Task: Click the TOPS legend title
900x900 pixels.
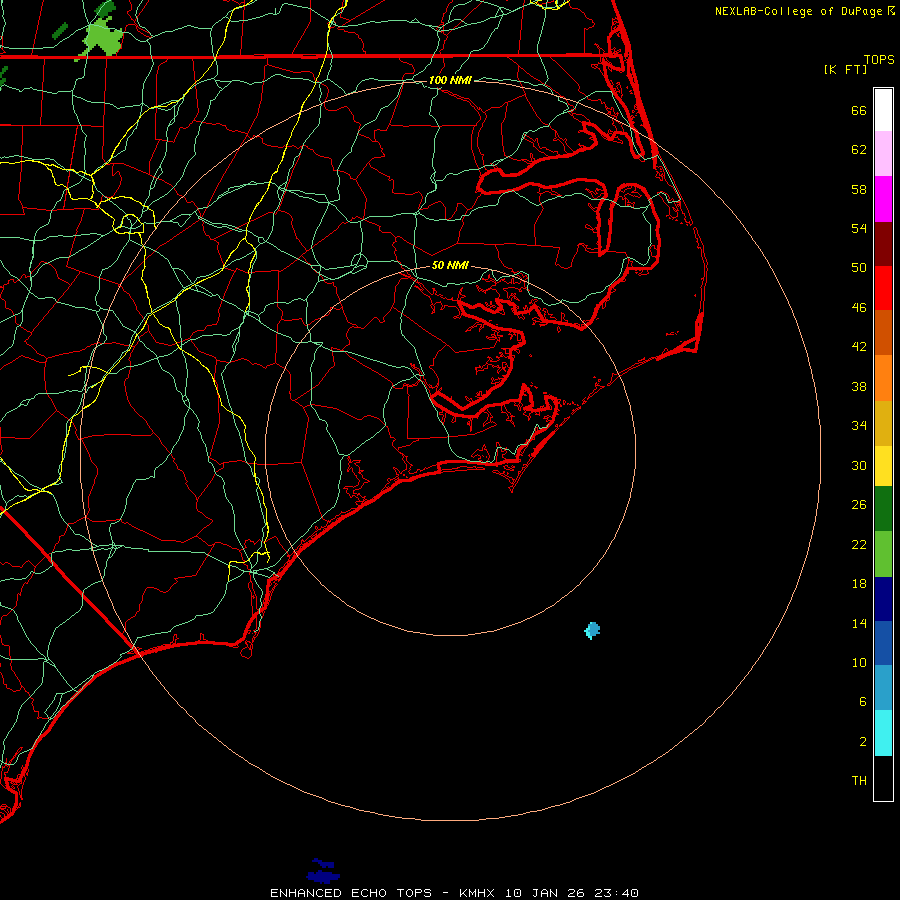Action: tap(878, 60)
